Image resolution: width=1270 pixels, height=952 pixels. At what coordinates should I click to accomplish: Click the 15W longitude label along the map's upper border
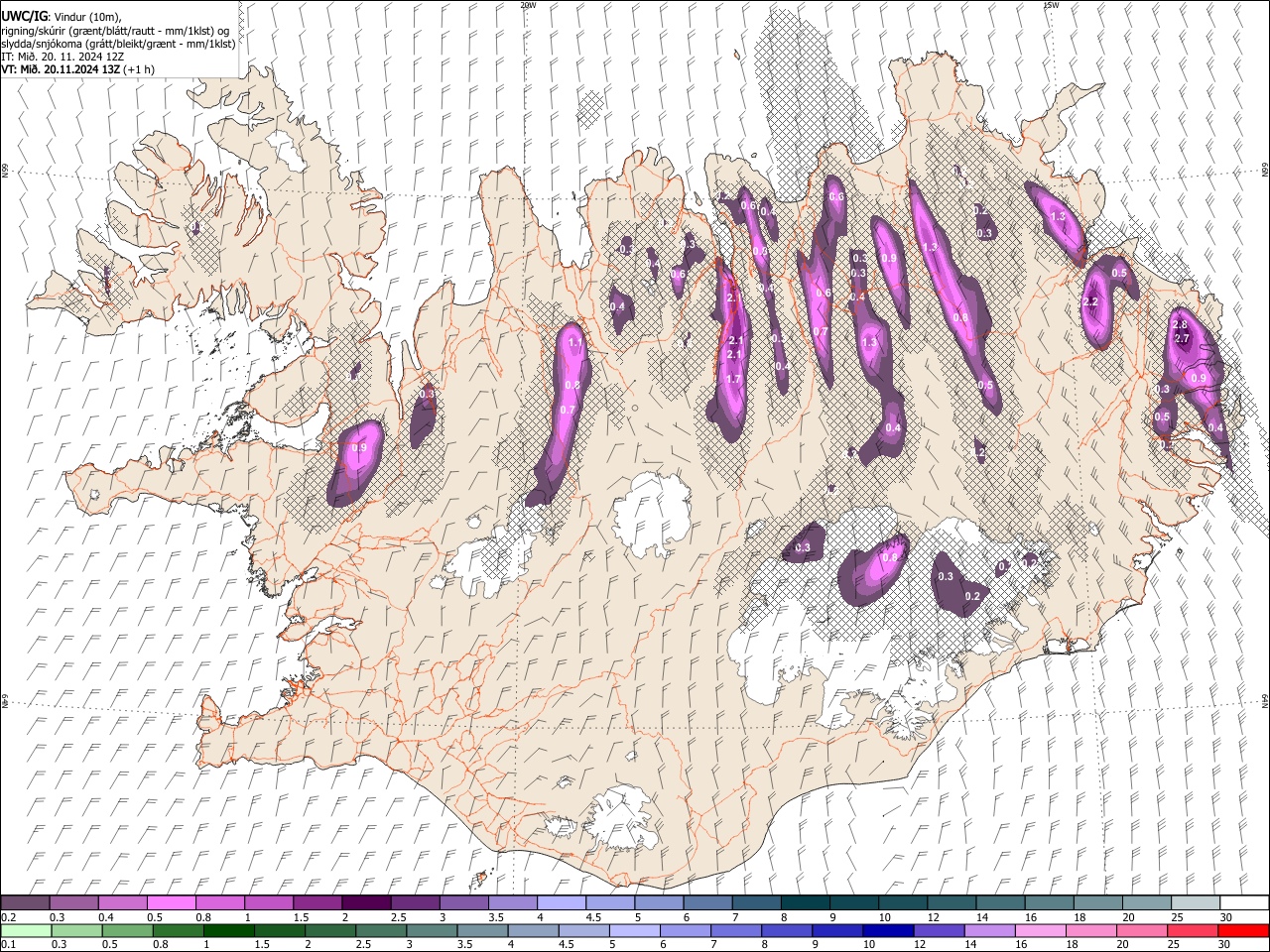click(1051, 5)
